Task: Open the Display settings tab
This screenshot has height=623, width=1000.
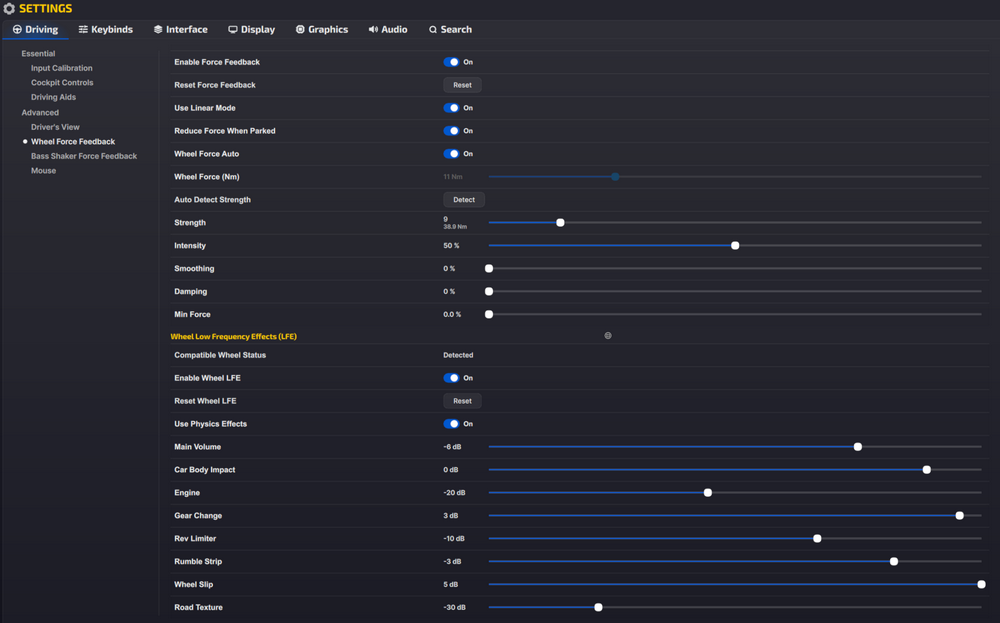Action: coord(251,30)
